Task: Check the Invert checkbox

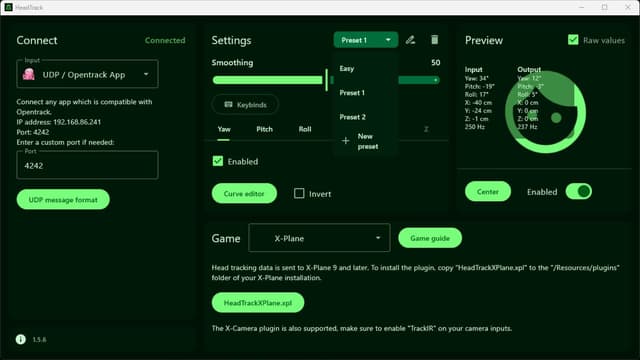Action: point(299,193)
